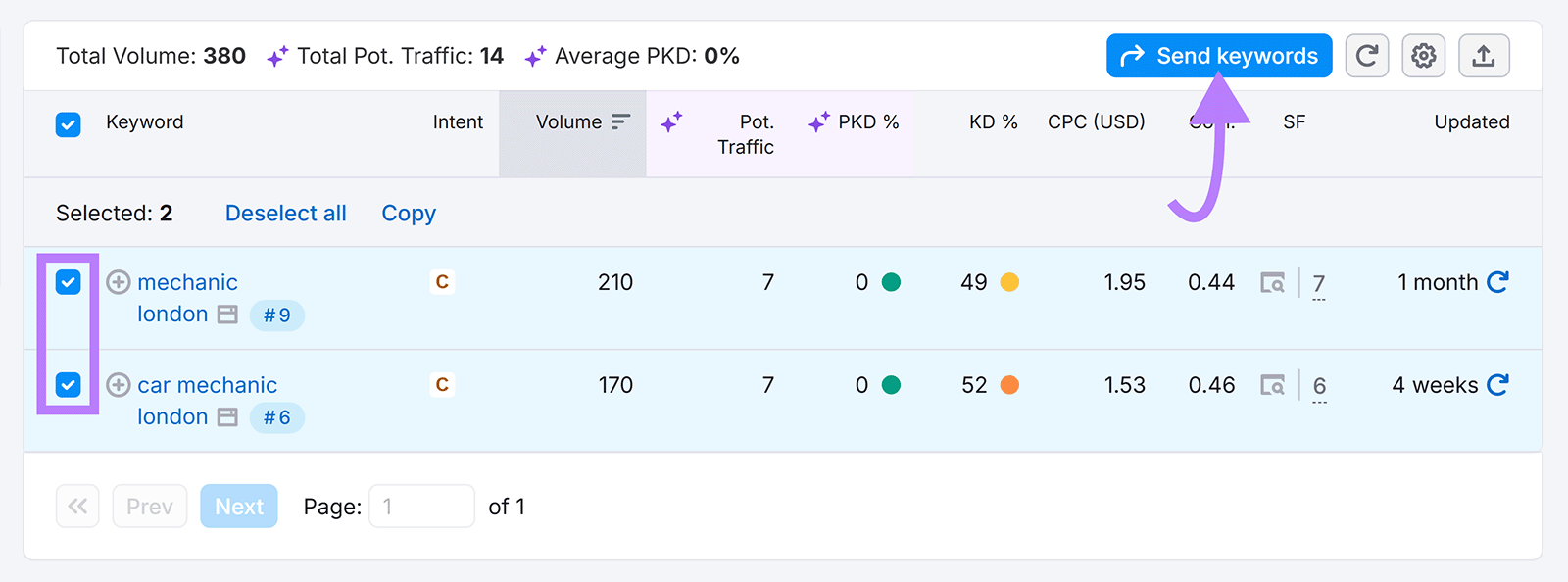The width and height of the screenshot is (1568, 582).
Task: Expand the mechanic london keyword plus icon
Action: 119,282
